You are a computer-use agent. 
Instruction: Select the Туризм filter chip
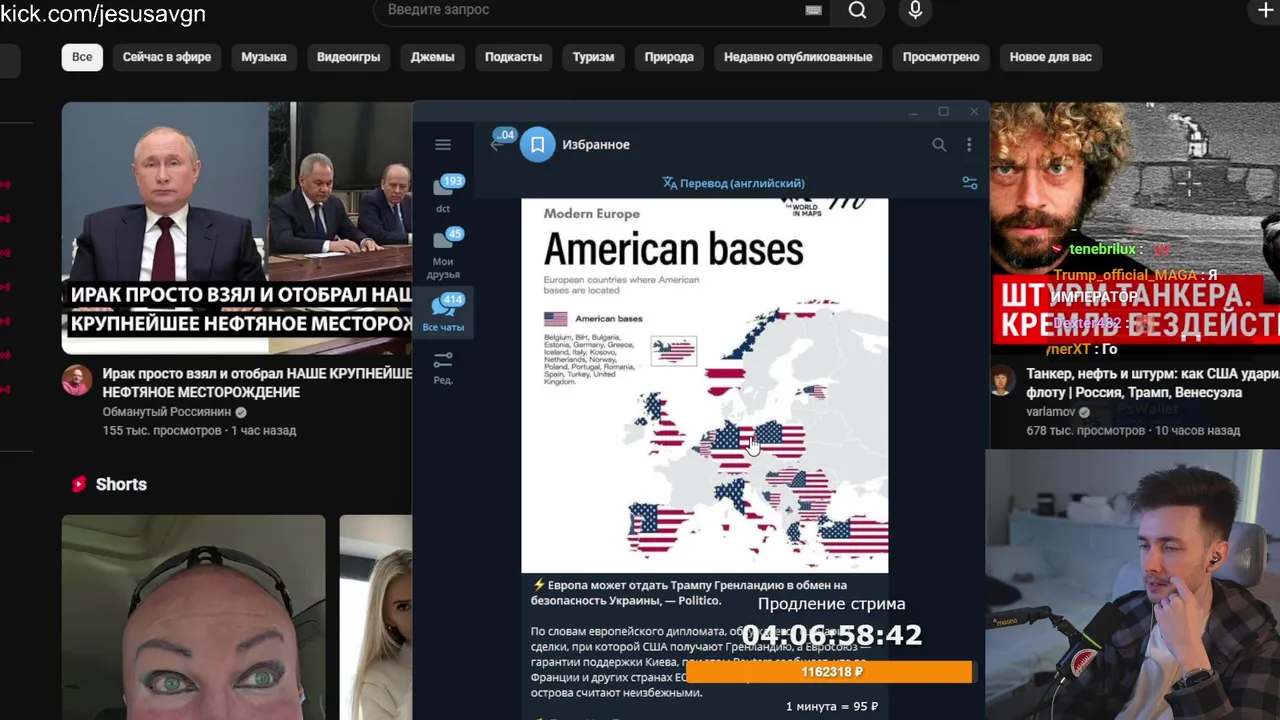(593, 57)
